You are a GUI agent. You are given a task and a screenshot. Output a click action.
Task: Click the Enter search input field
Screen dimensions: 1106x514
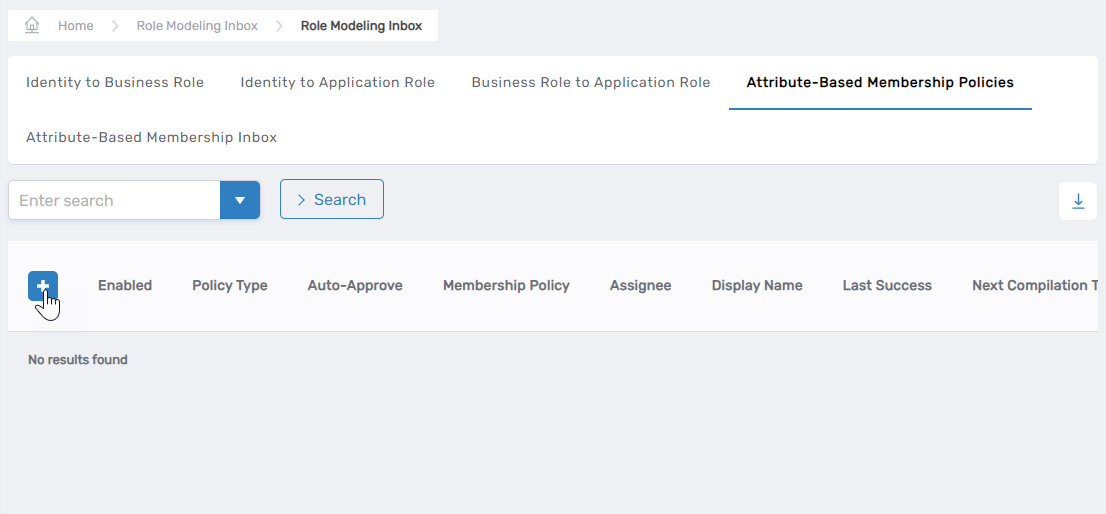(x=114, y=200)
